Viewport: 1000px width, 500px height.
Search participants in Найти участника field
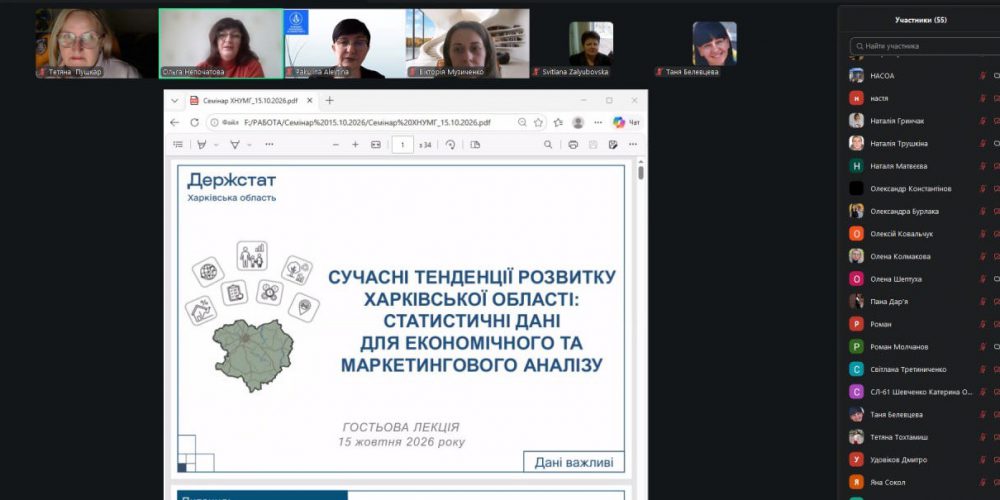(x=926, y=46)
